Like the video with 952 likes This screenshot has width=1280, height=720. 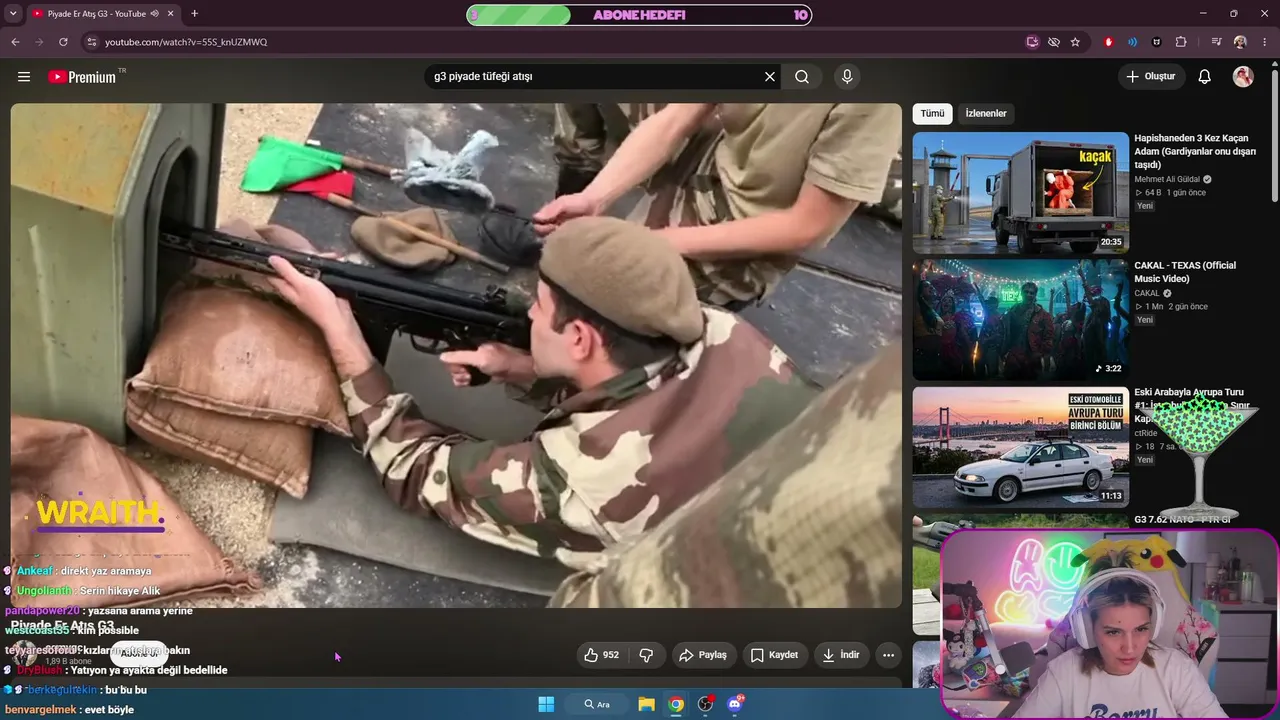click(602, 655)
